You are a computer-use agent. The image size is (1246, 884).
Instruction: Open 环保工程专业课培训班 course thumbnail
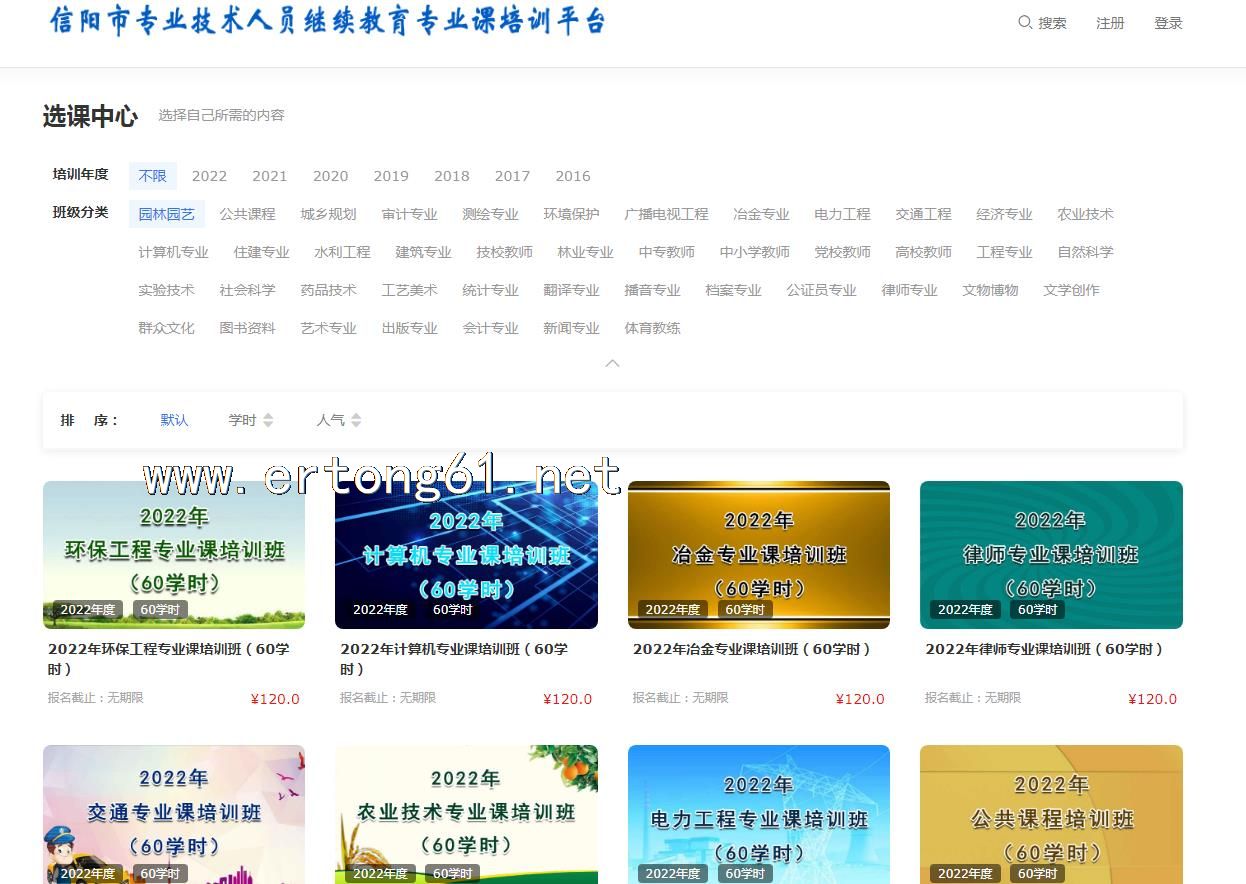point(174,555)
